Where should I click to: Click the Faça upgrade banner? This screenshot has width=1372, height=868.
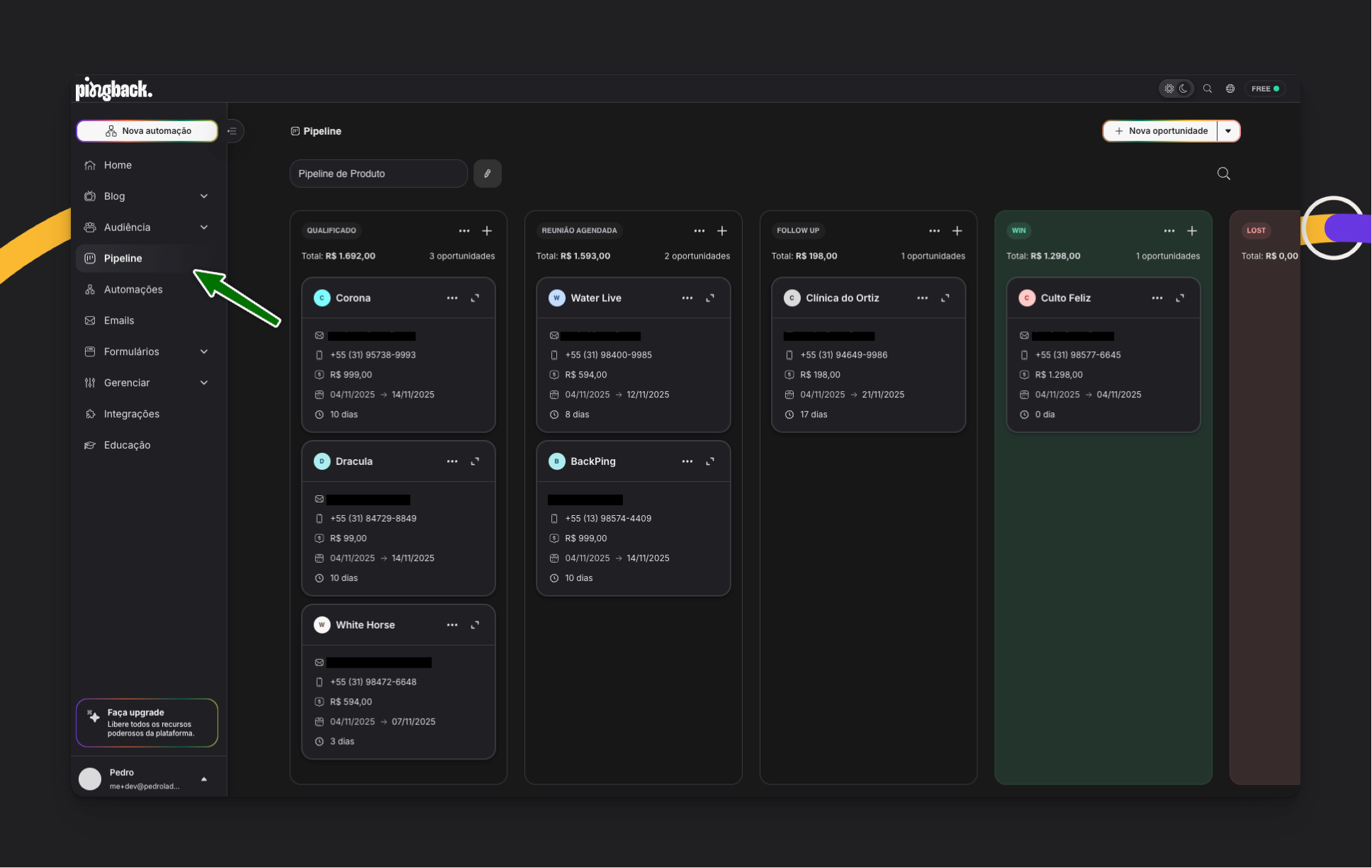tap(147, 723)
